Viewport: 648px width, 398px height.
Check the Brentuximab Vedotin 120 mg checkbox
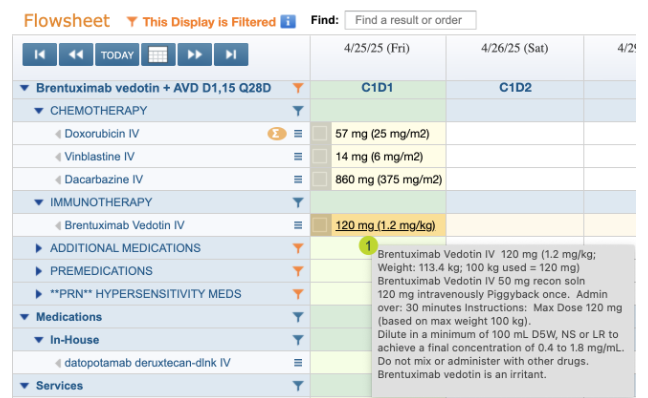pyautogui.click(x=319, y=225)
